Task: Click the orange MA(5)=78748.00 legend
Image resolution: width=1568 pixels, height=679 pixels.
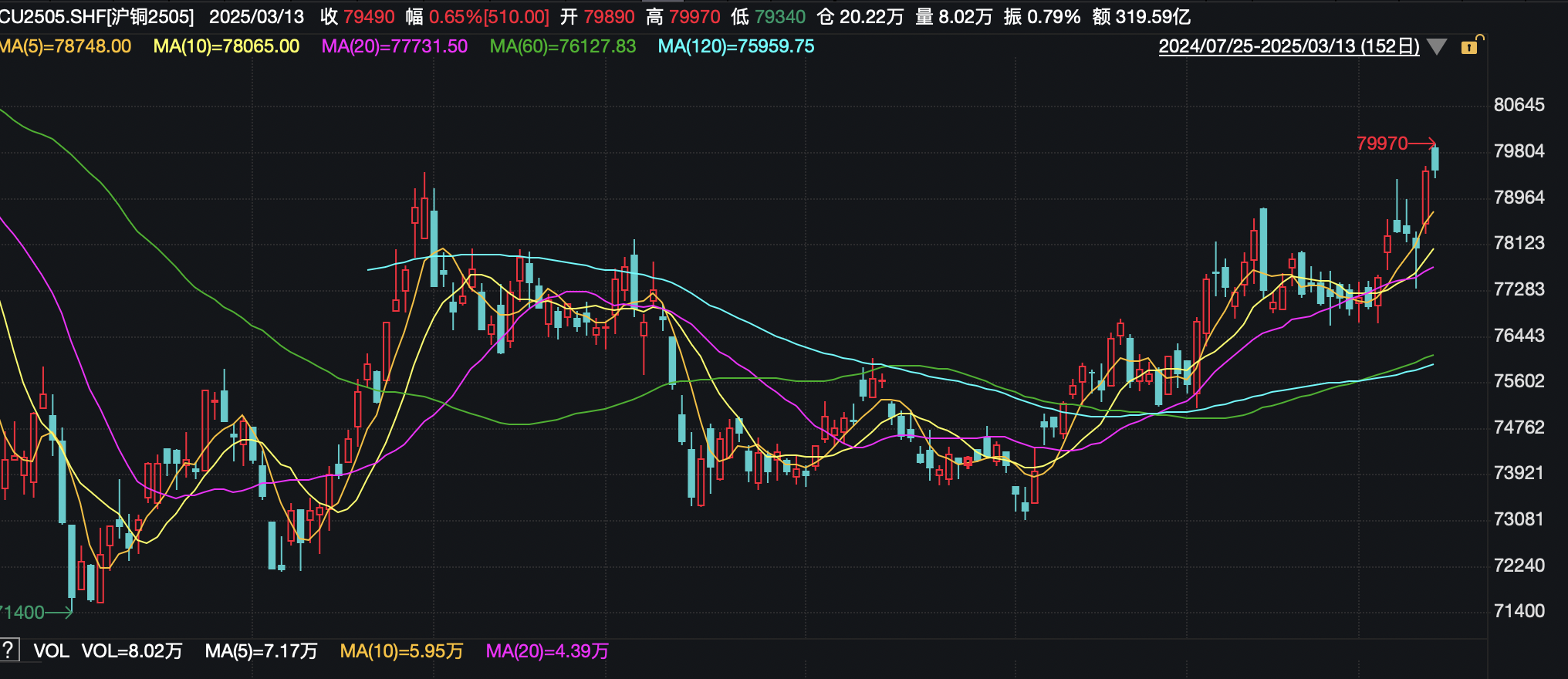Action: [66, 46]
